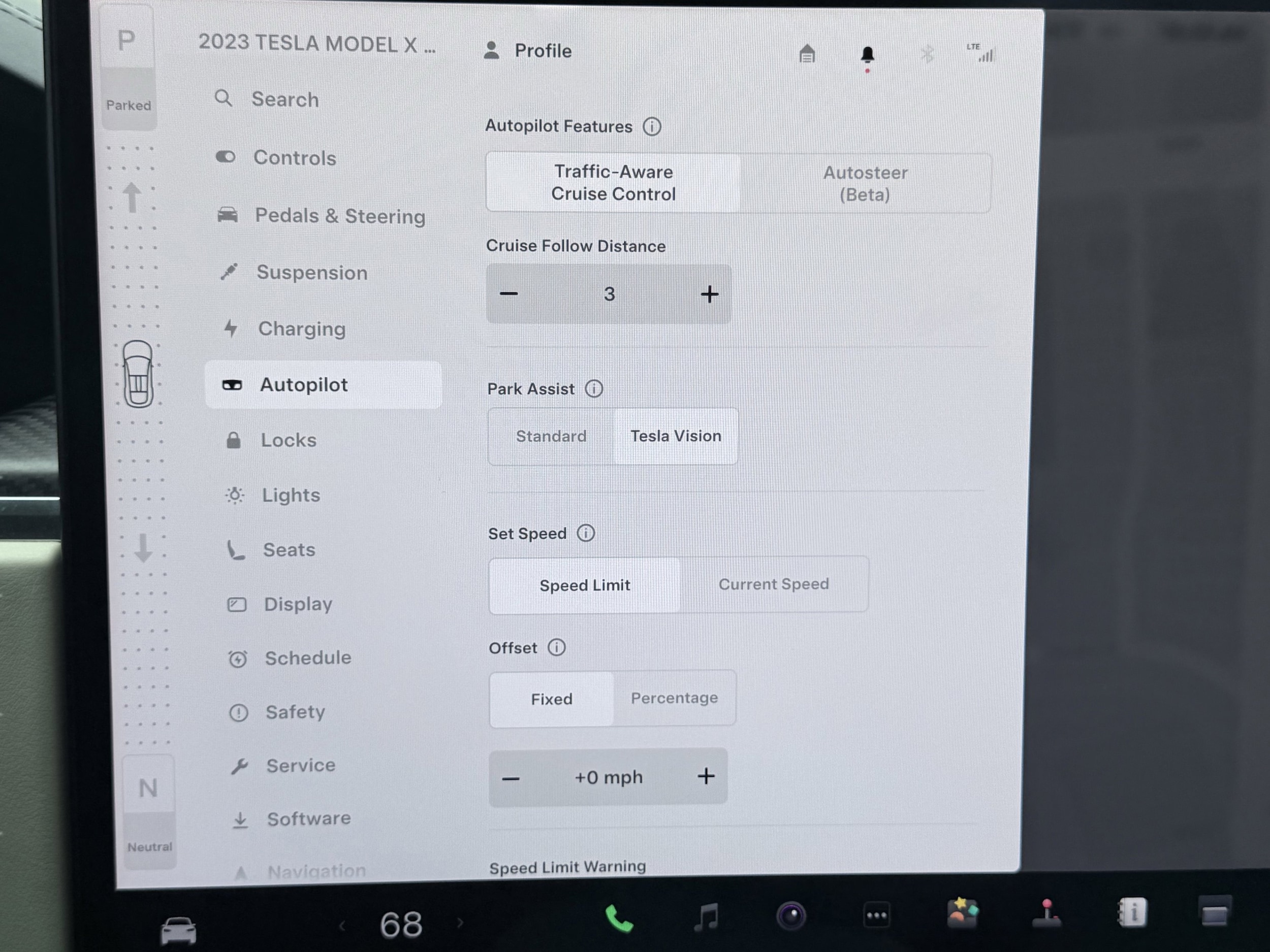Tap the Search settings field

(285, 100)
